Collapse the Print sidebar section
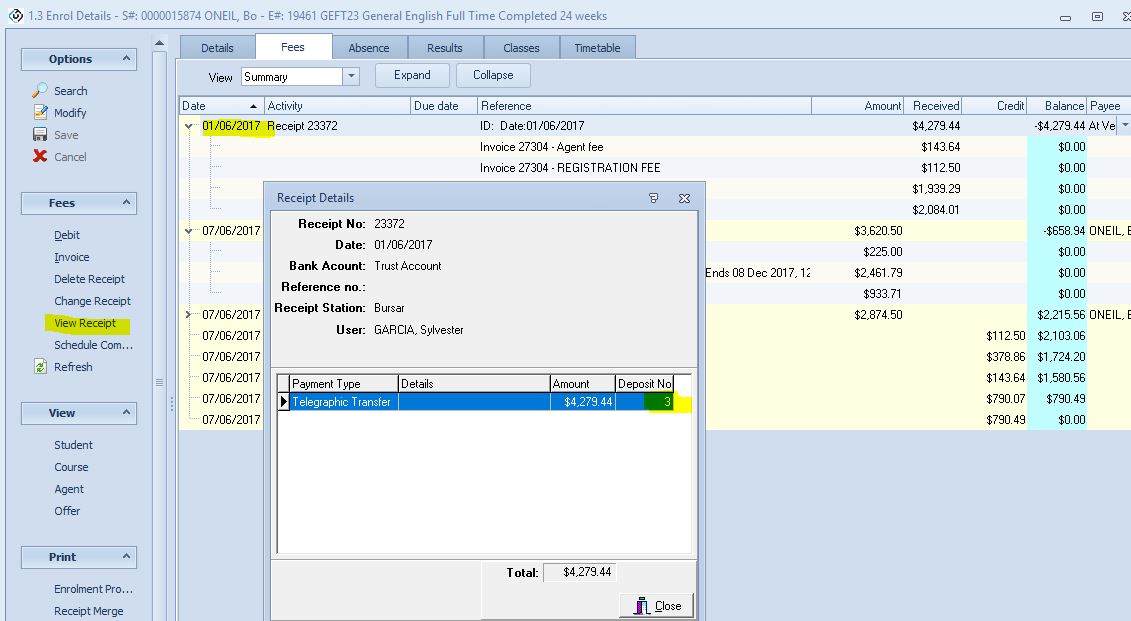Viewport: 1131px width, 621px height. (127, 557)
